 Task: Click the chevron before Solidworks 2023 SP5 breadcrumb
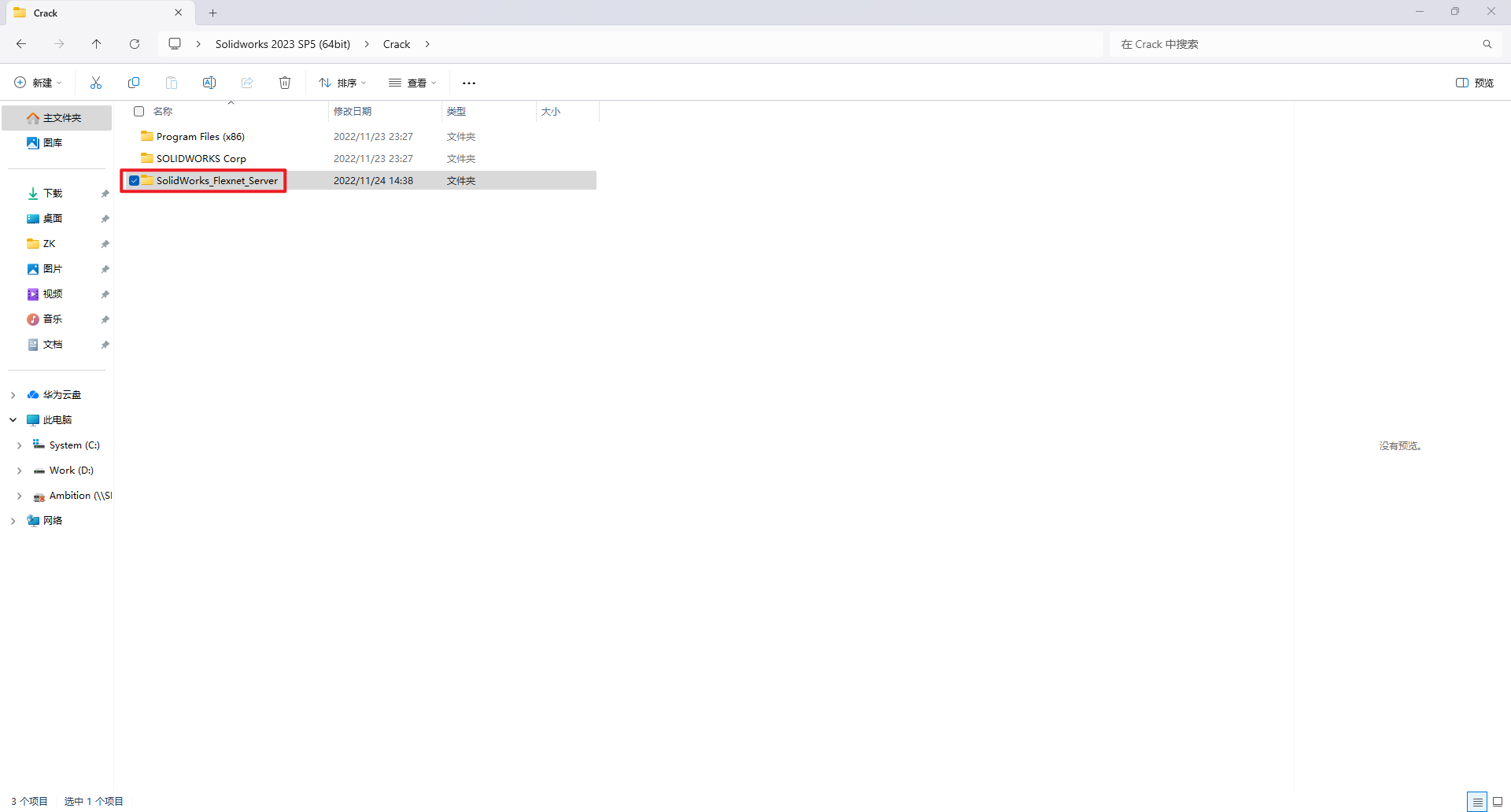pyautogui.click(x=198, y=44)
